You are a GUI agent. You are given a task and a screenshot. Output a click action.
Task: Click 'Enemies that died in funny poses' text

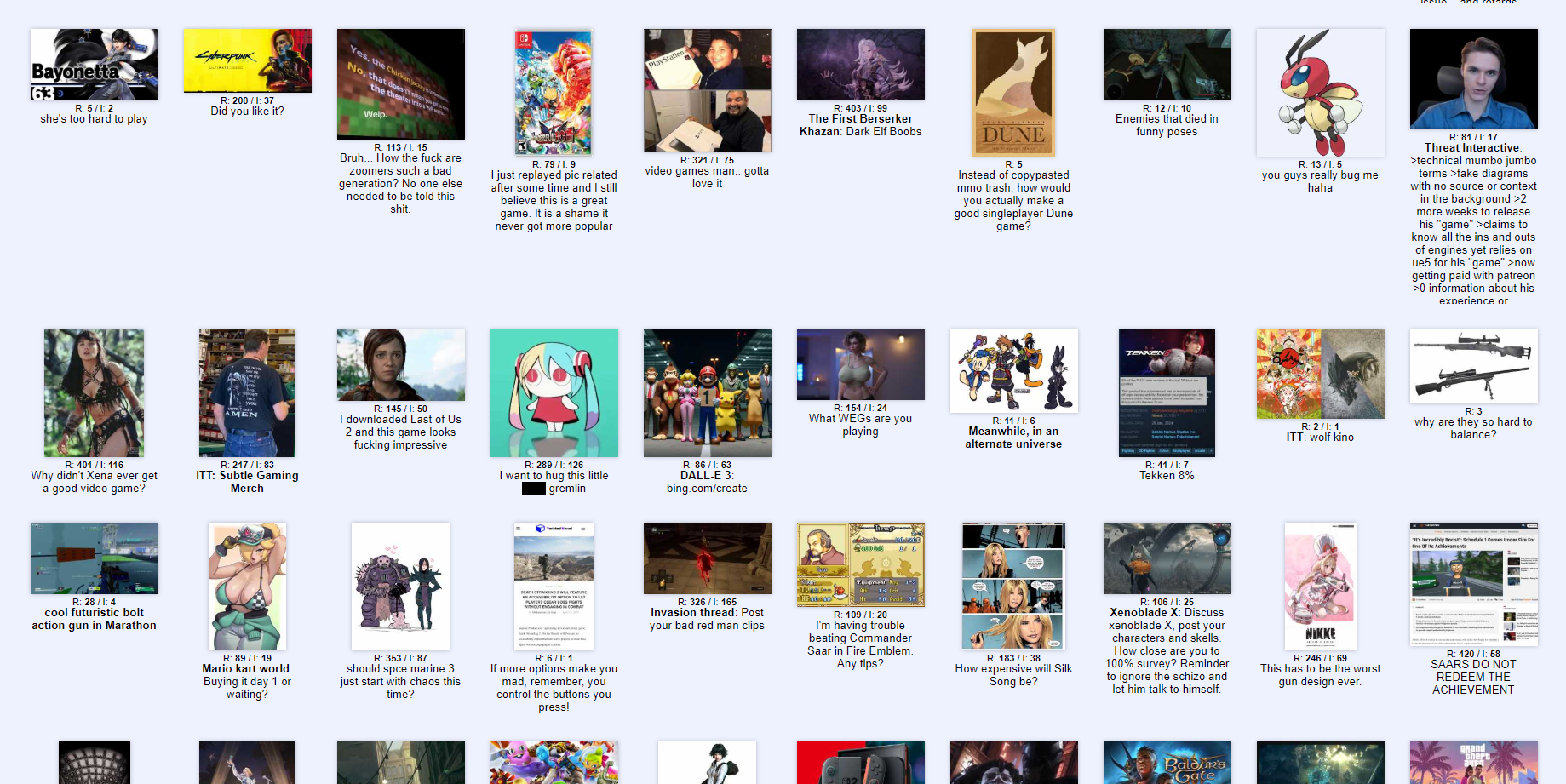[x=1167, y=125]
